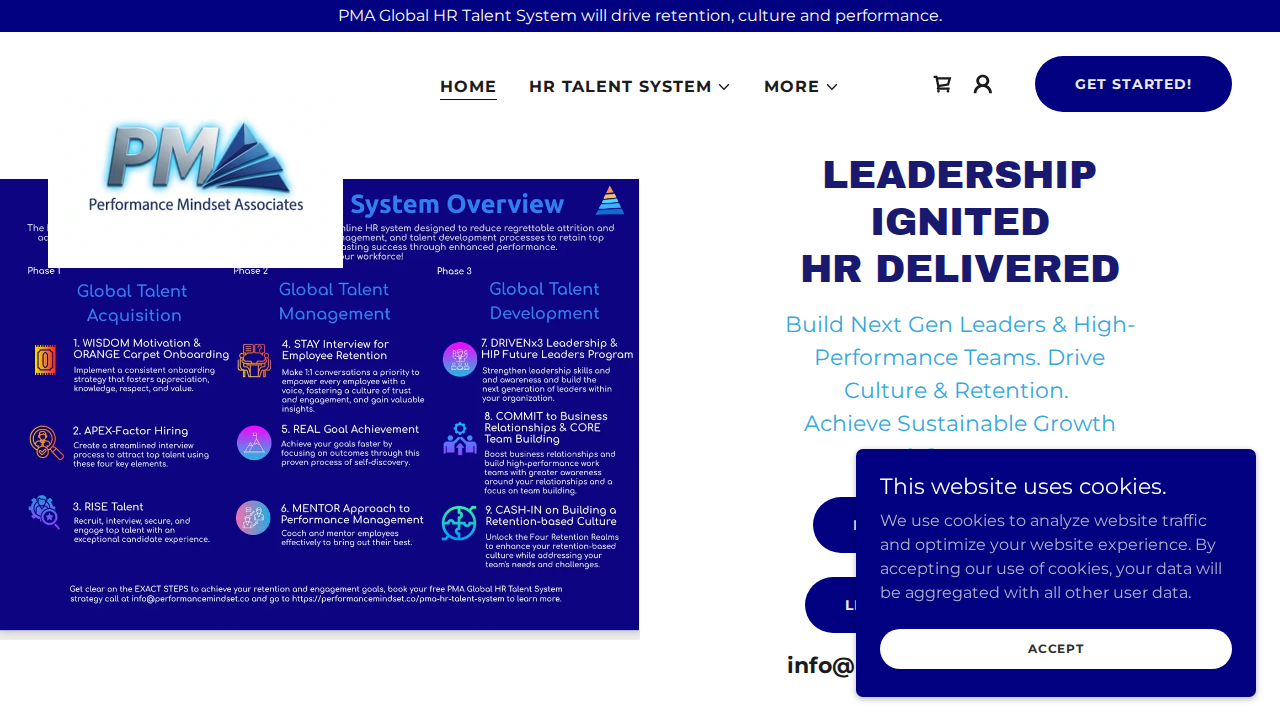Click the System Overview title text
The height and width of the screenshot is (720, 1280).
(x=457, y=204)
